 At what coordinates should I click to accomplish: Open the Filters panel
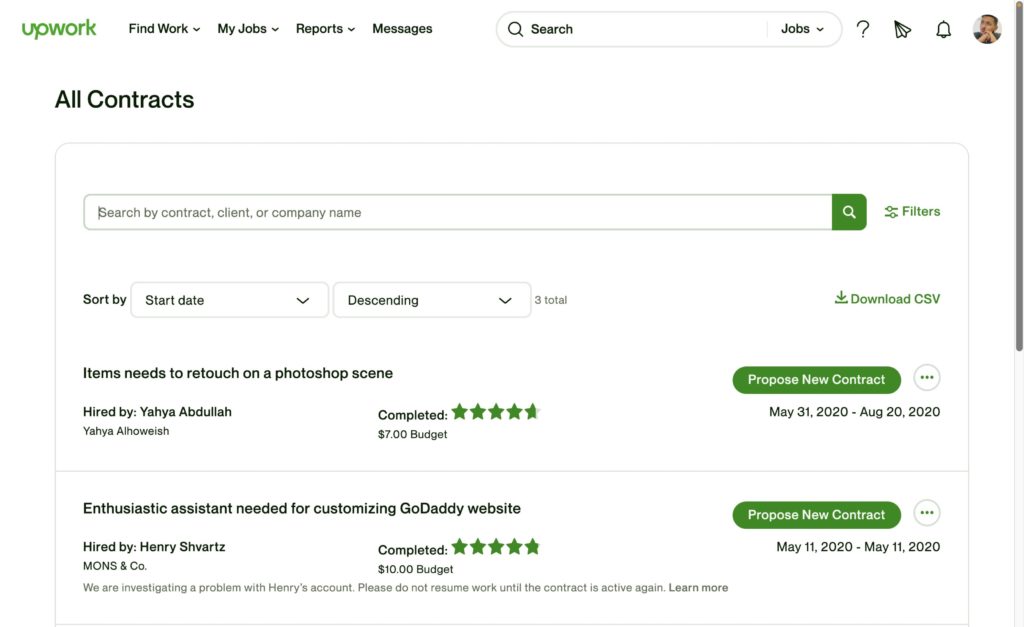pyautogui.click(x=912, y=212)
